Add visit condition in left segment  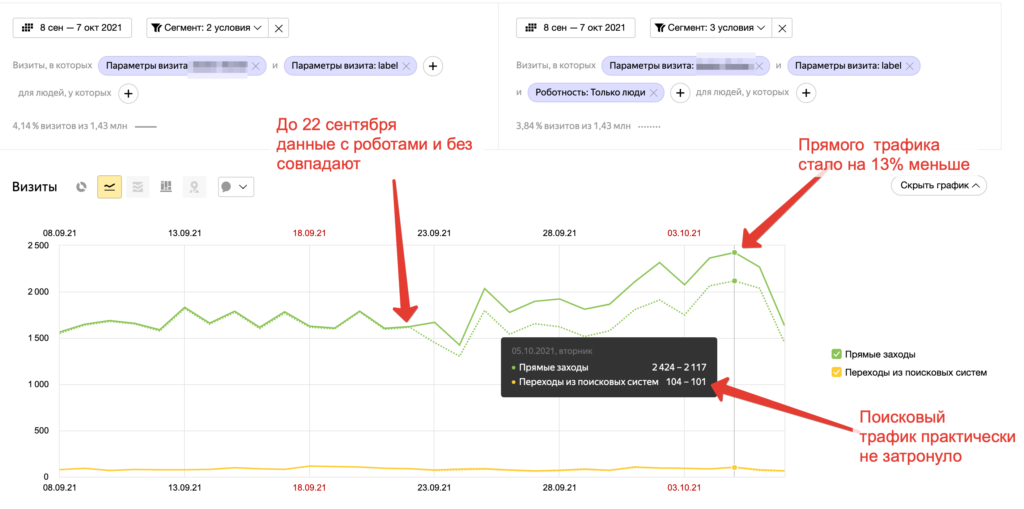pos(432,66)
